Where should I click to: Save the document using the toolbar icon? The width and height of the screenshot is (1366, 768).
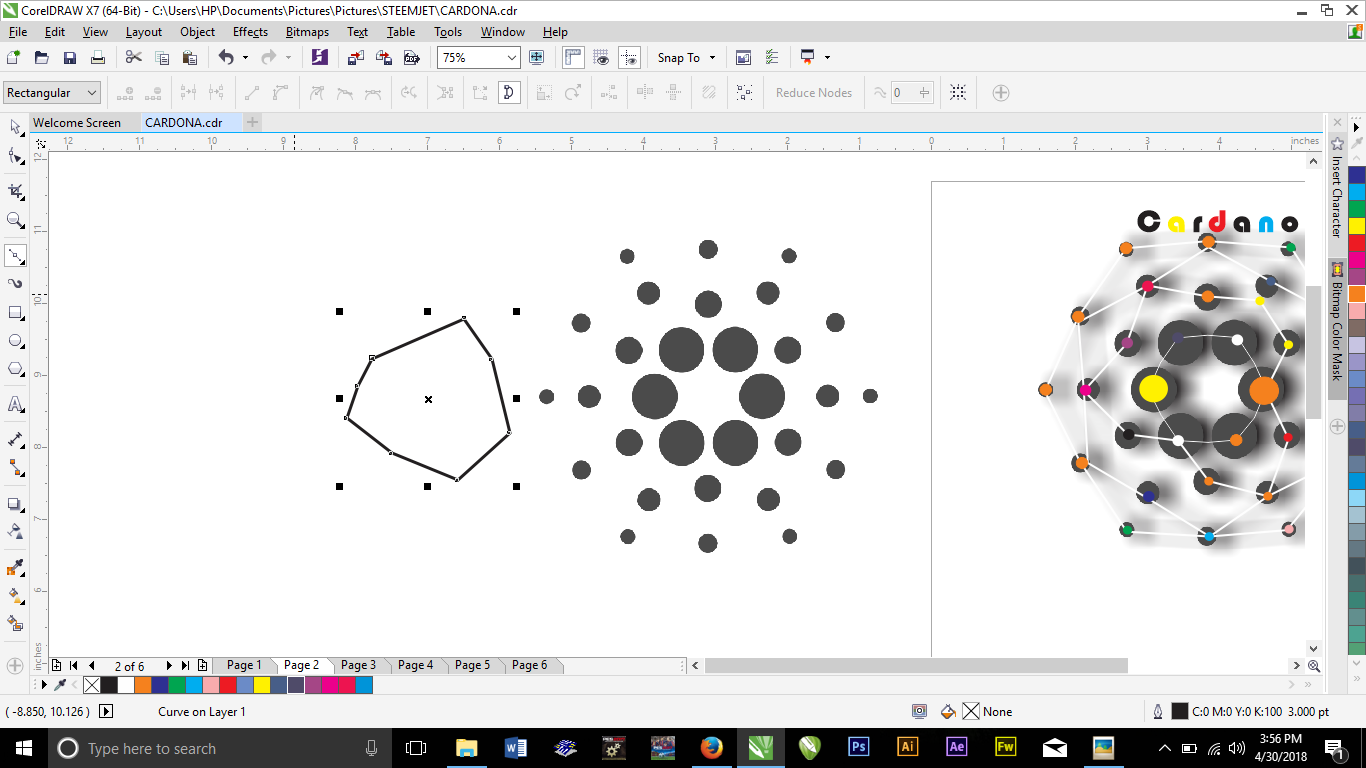pyautogui.click(x=70, y=58)
